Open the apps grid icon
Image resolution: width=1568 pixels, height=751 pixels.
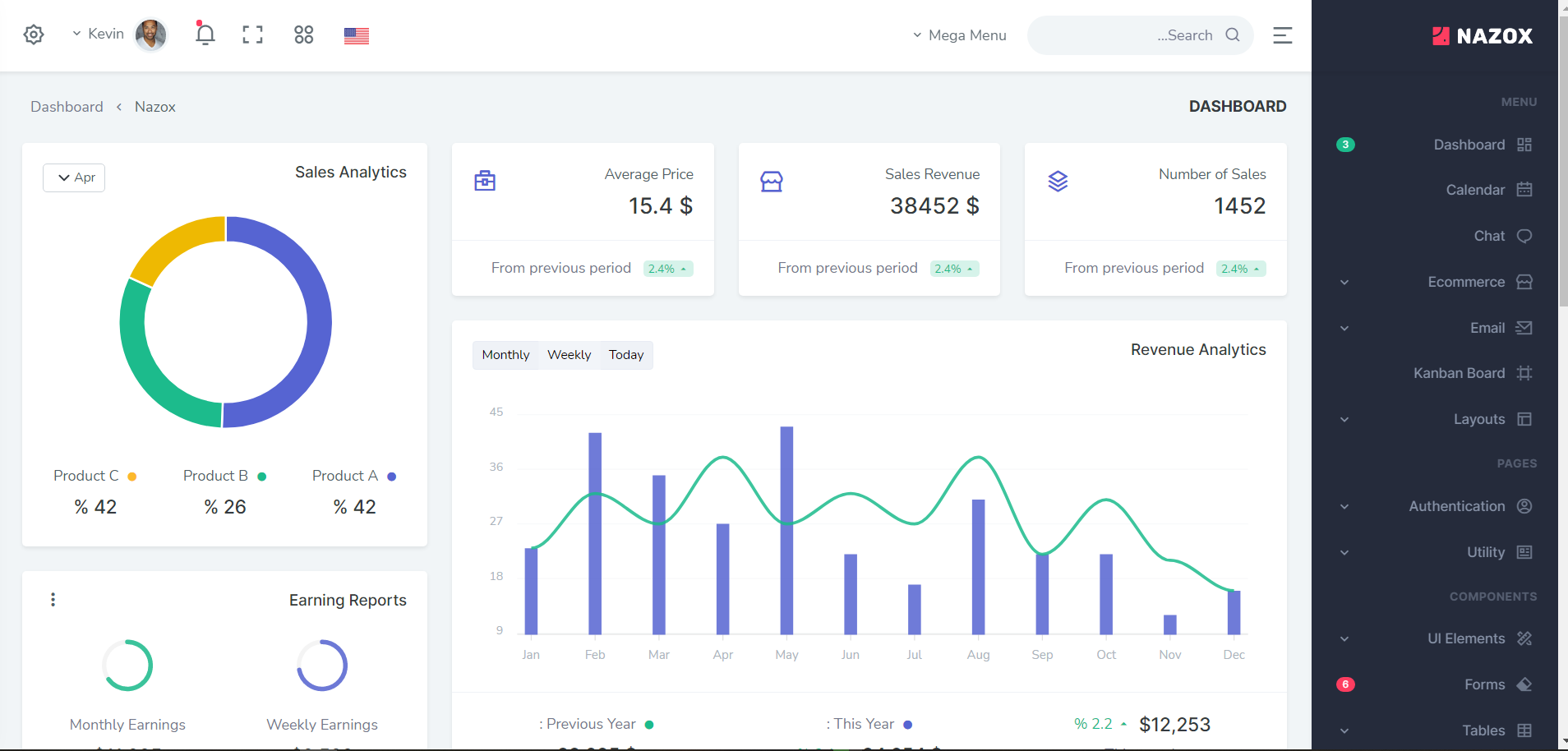coord(304,35)
